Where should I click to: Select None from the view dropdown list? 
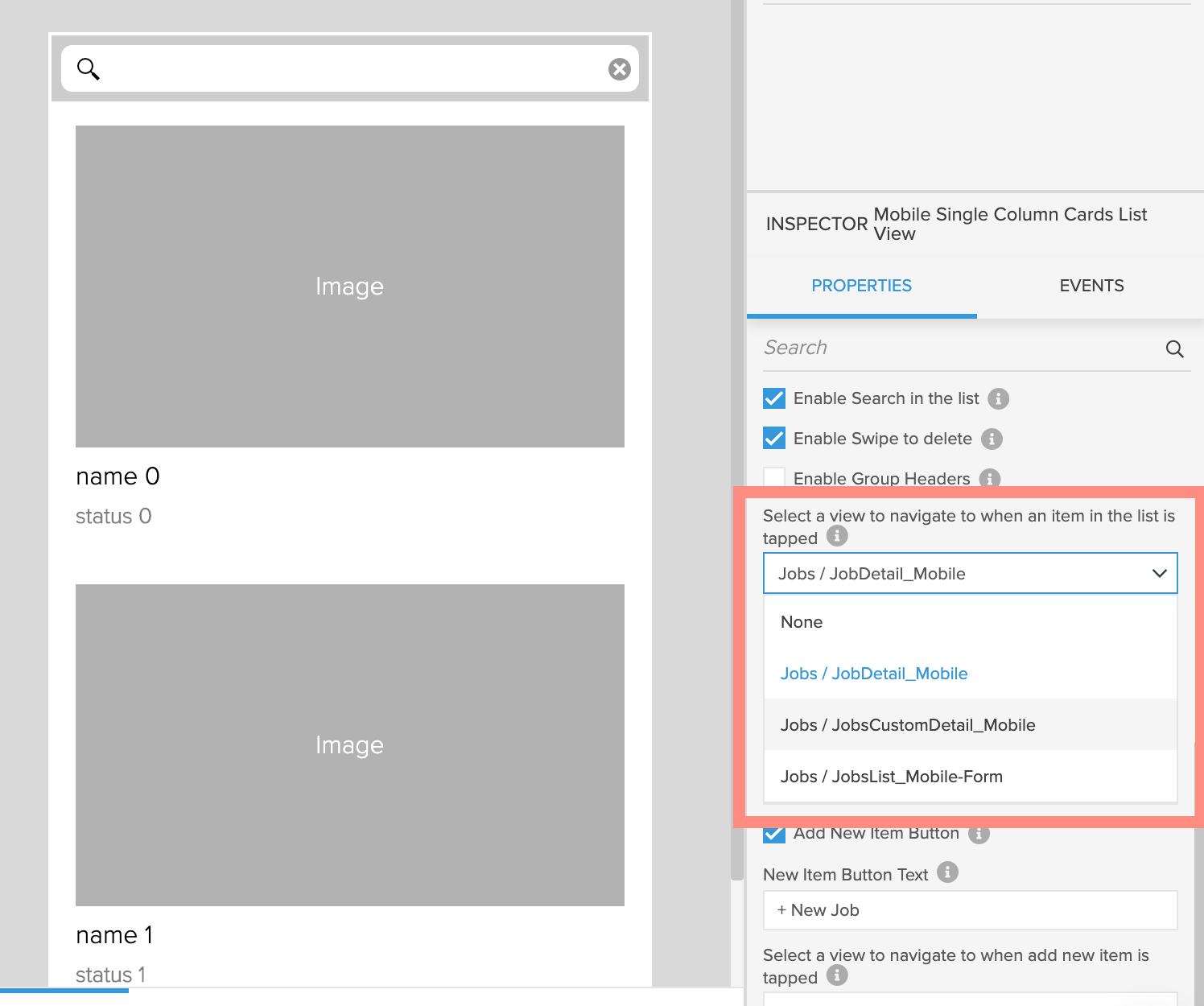click(x=802, y=622)
